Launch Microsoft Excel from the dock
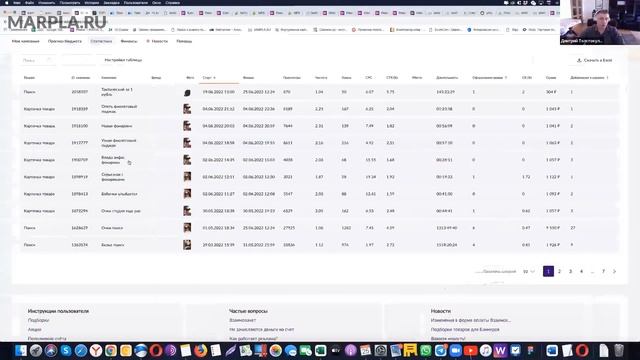The image size is (640, 360). [x=320, y=351]
